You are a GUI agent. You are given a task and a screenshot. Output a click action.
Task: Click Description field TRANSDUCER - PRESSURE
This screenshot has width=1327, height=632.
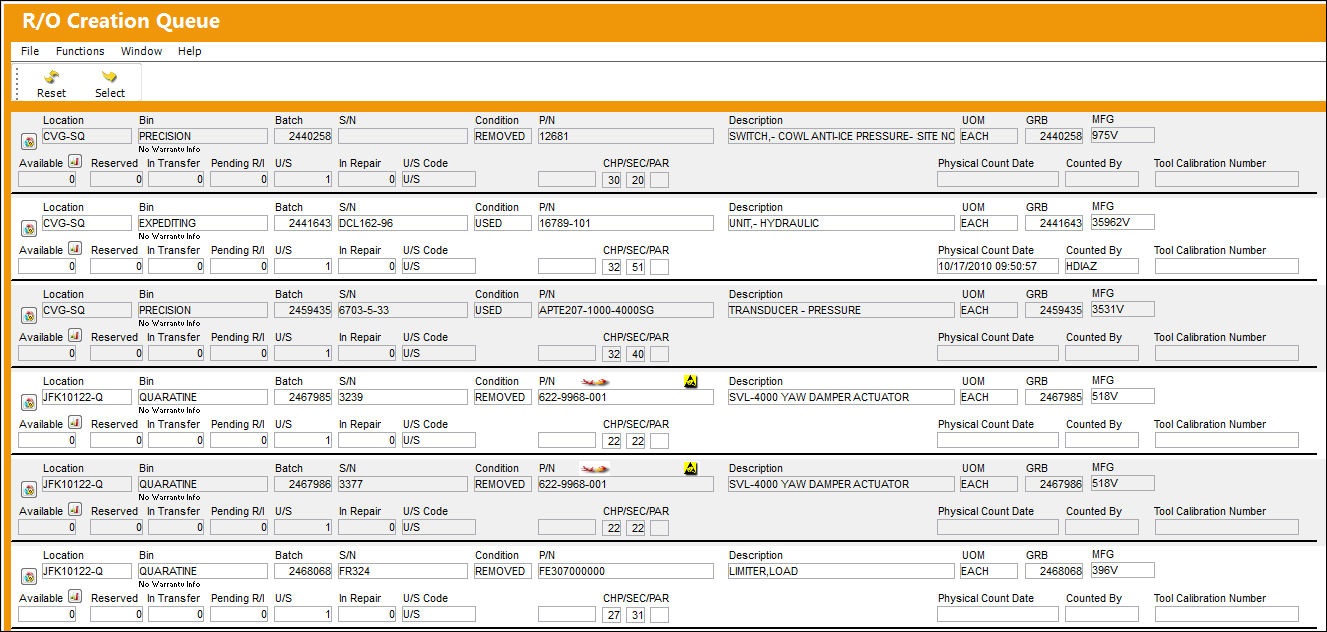841,310
